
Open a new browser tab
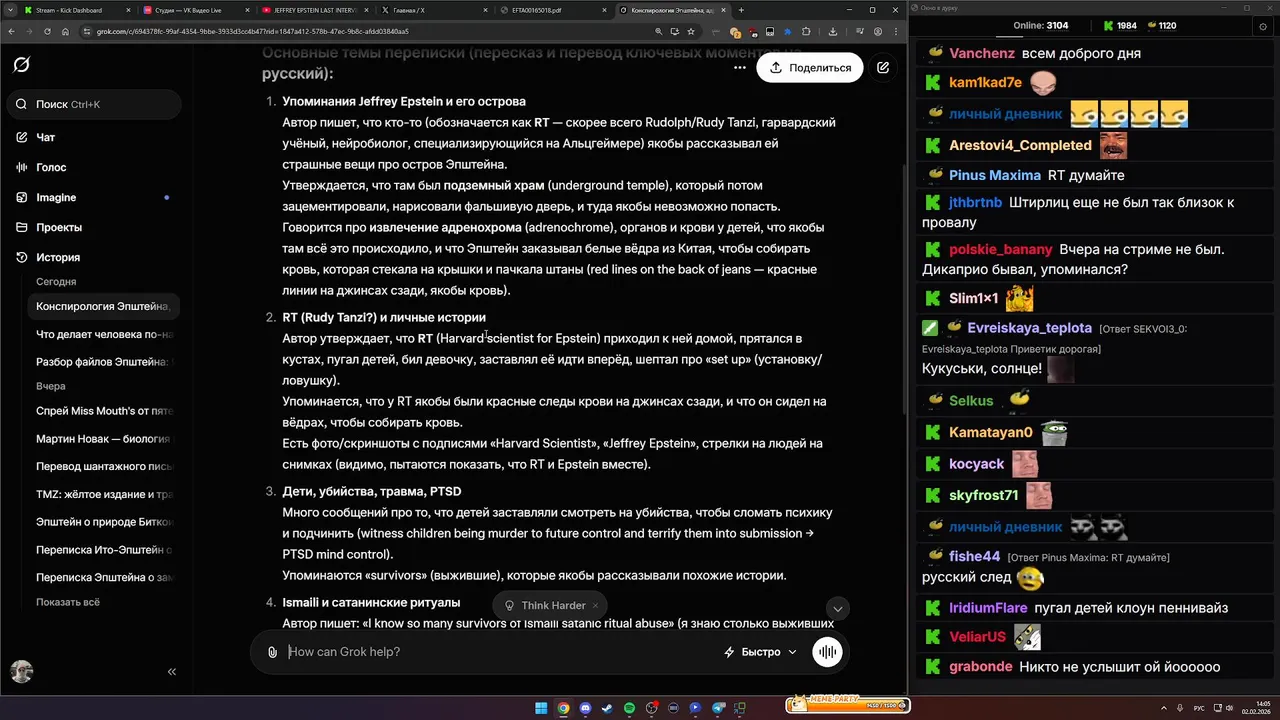point(741,9)
